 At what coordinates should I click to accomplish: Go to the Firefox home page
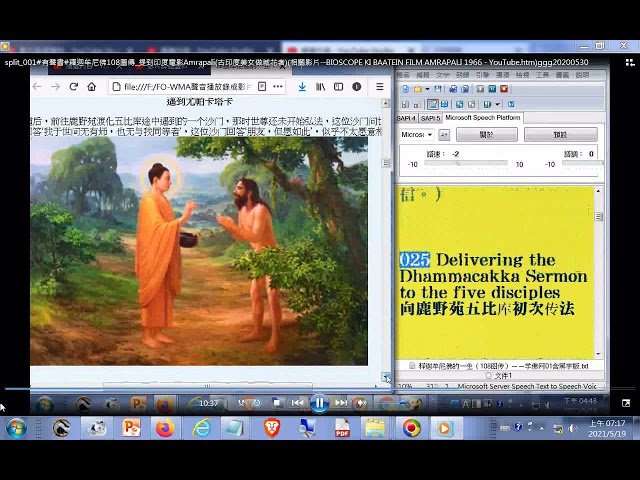pos(91,87)
